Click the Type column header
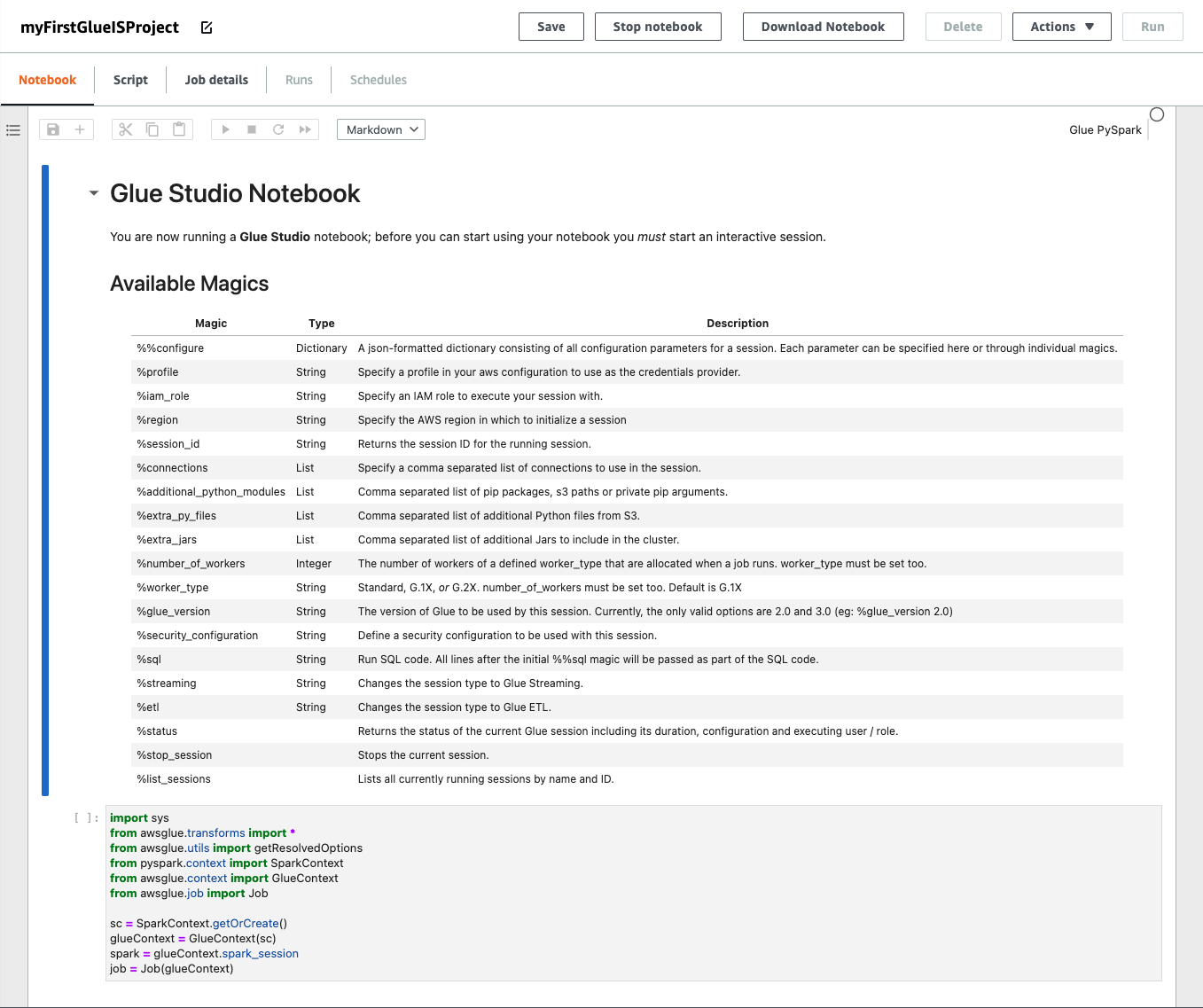The image size is (1203, 1008). coord(322,324)
